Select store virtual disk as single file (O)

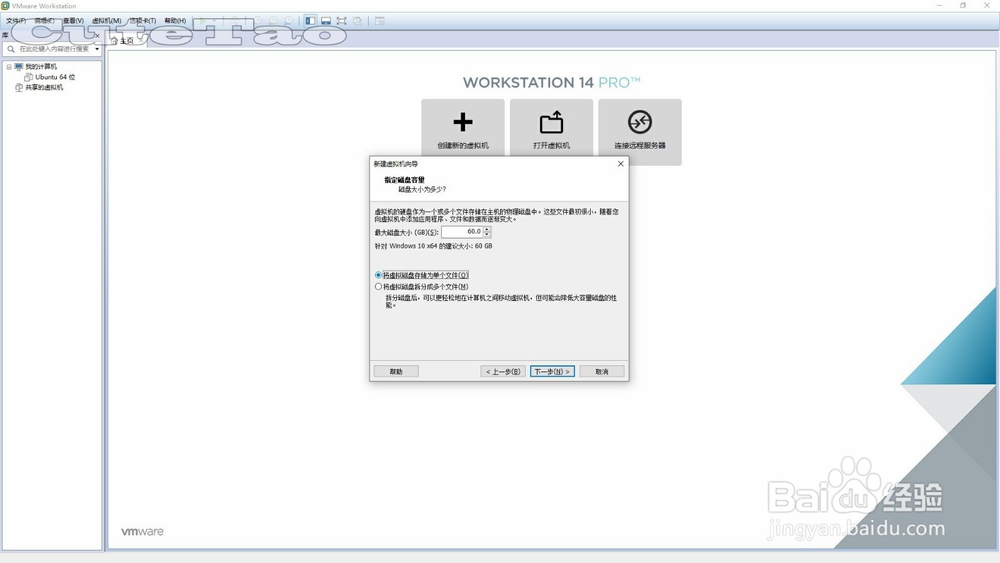pos(422,275)
